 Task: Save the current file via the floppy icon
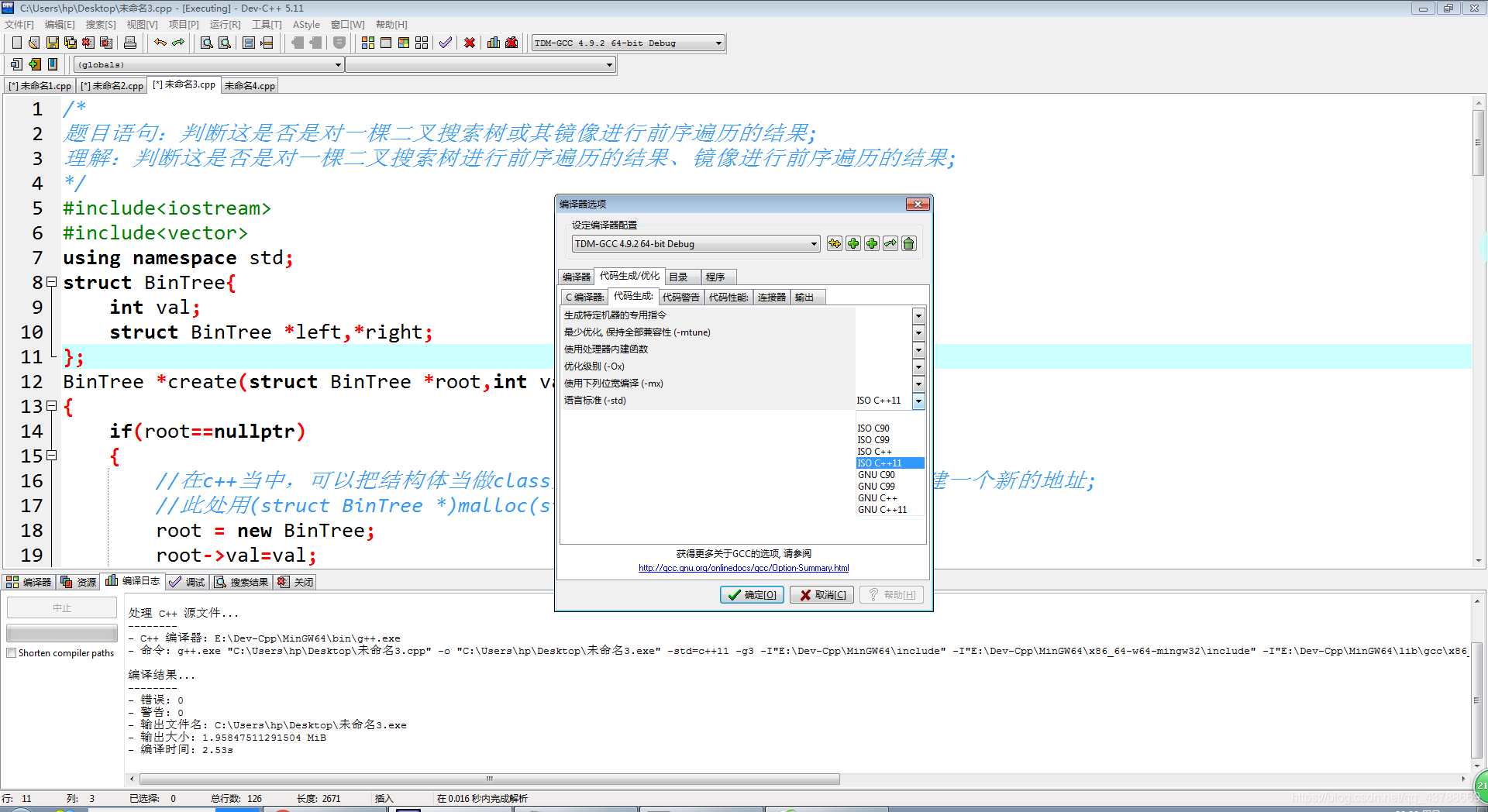(52, 43)
